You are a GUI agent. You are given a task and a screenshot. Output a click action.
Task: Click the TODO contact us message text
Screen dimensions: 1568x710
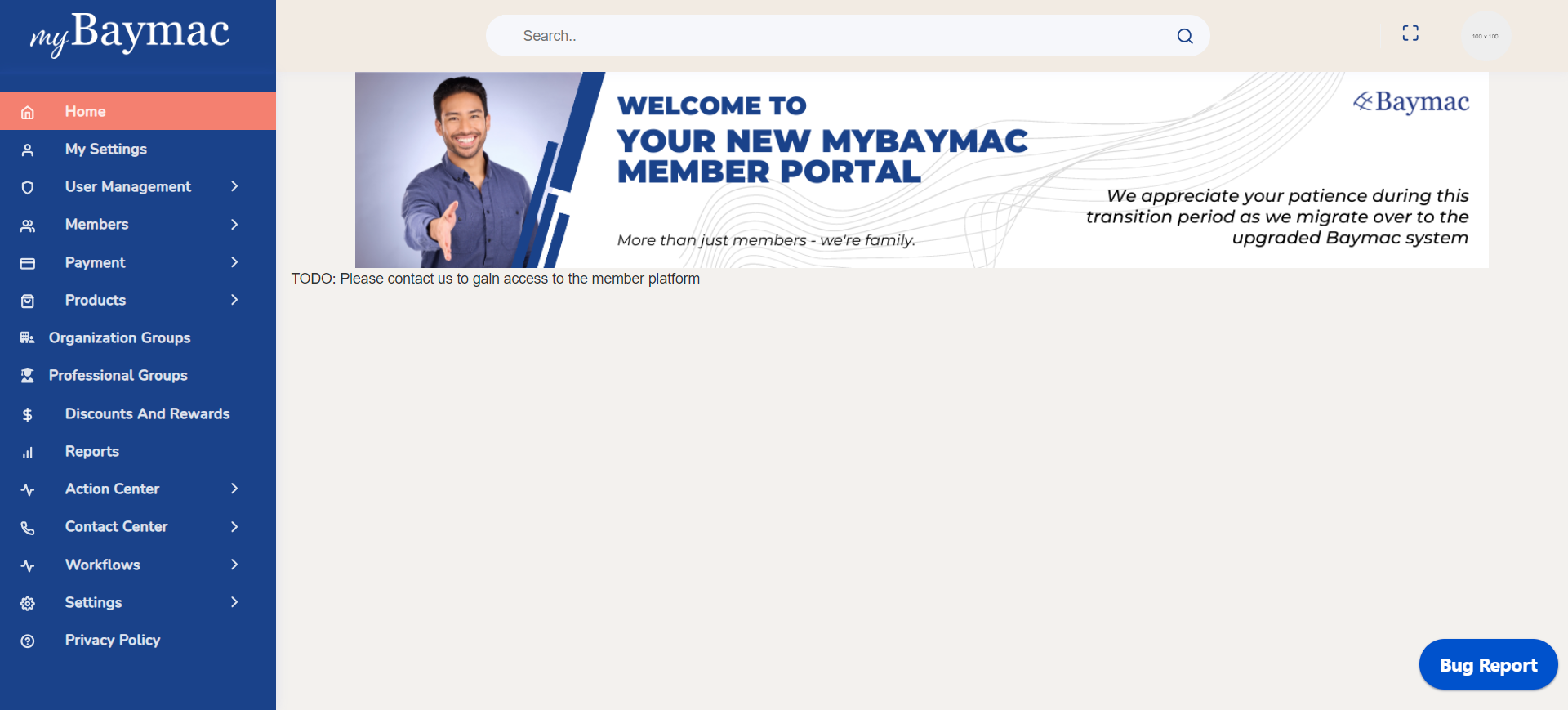point(496,279)
